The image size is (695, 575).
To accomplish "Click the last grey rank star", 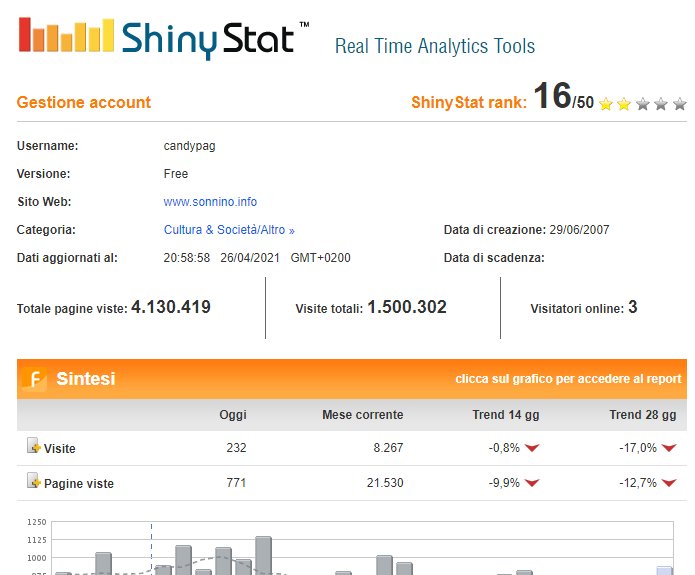I will [679, 104].
